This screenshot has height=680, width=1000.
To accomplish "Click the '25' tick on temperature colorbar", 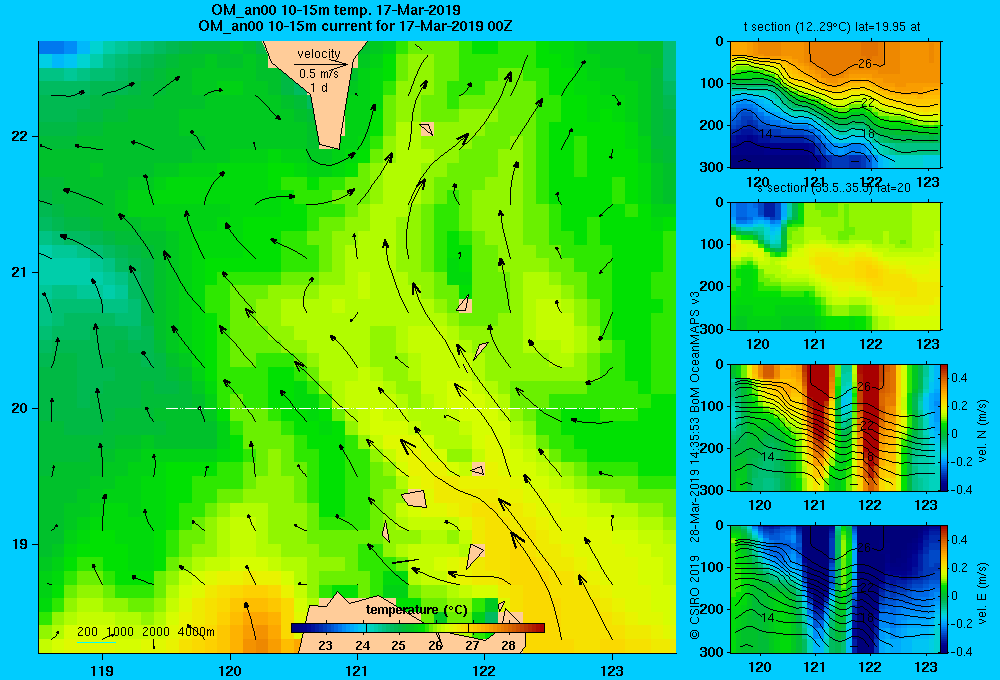I will (398, 645).
